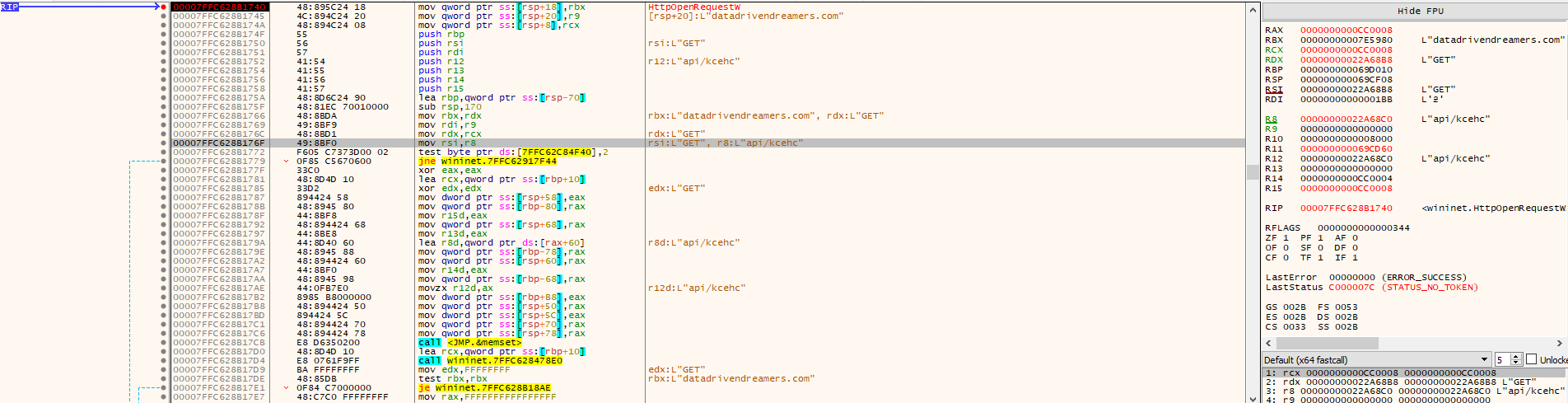Select the RDX register value
The height and width of the screenshot is (403, 1568).
coord(1346,59)
